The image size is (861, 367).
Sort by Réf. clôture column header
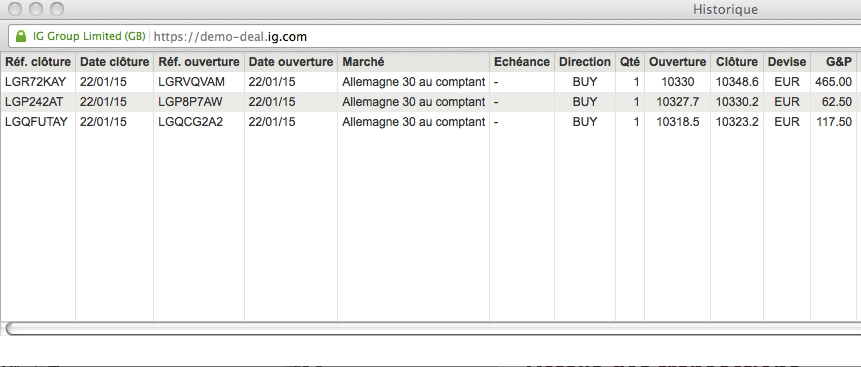pyautogui.click(x=38, y=62)
